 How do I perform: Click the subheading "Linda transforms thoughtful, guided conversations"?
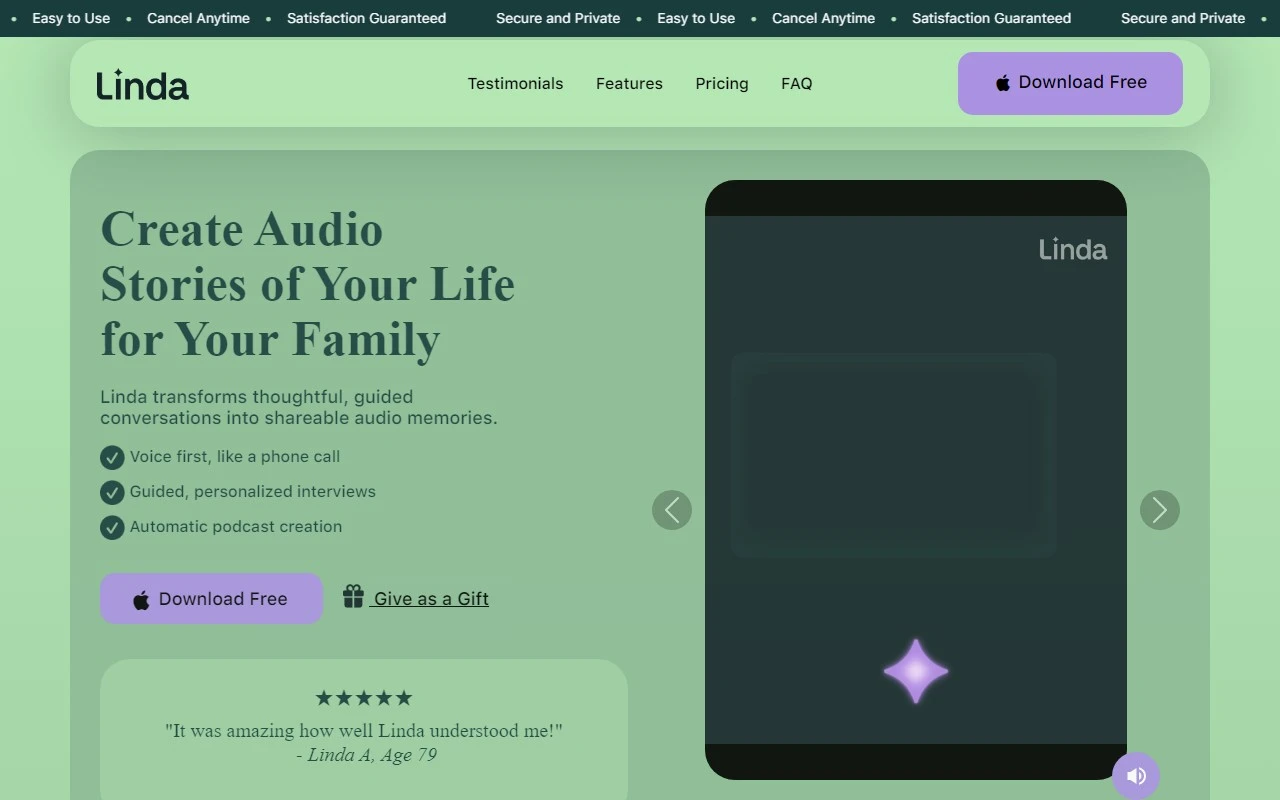point(299,407)
